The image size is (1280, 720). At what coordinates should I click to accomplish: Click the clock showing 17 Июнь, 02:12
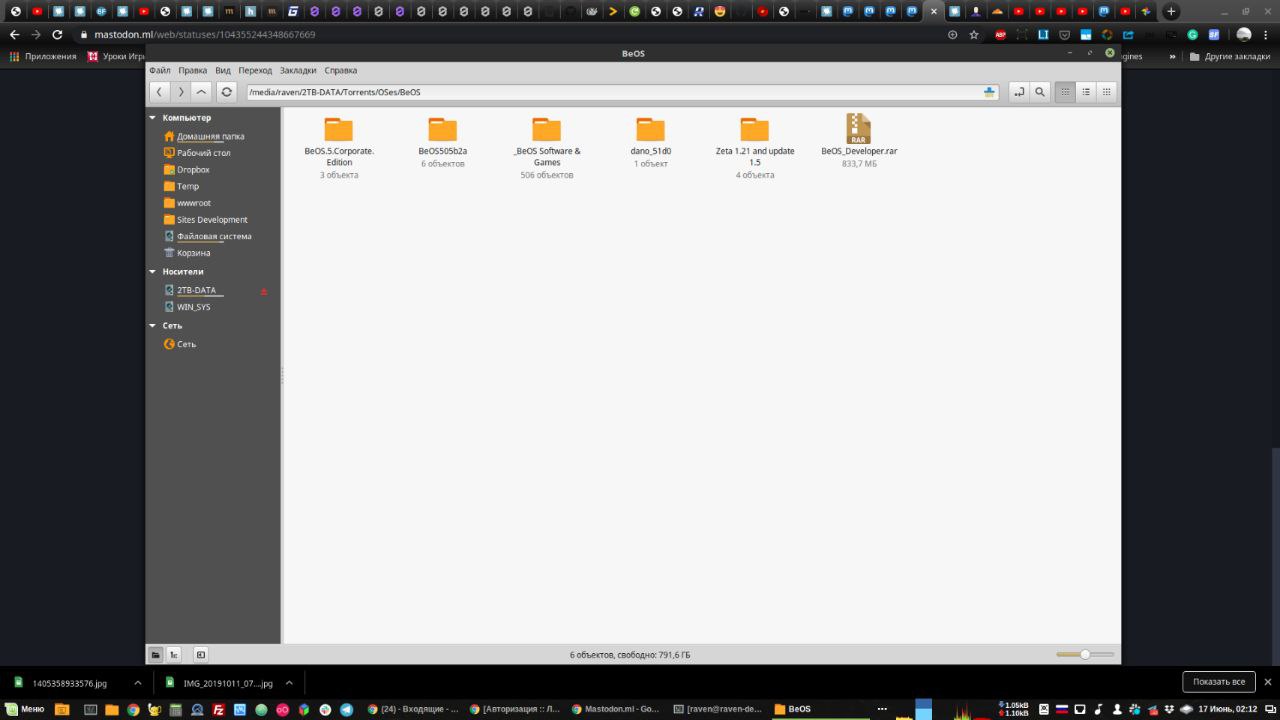coord(1227,709)
